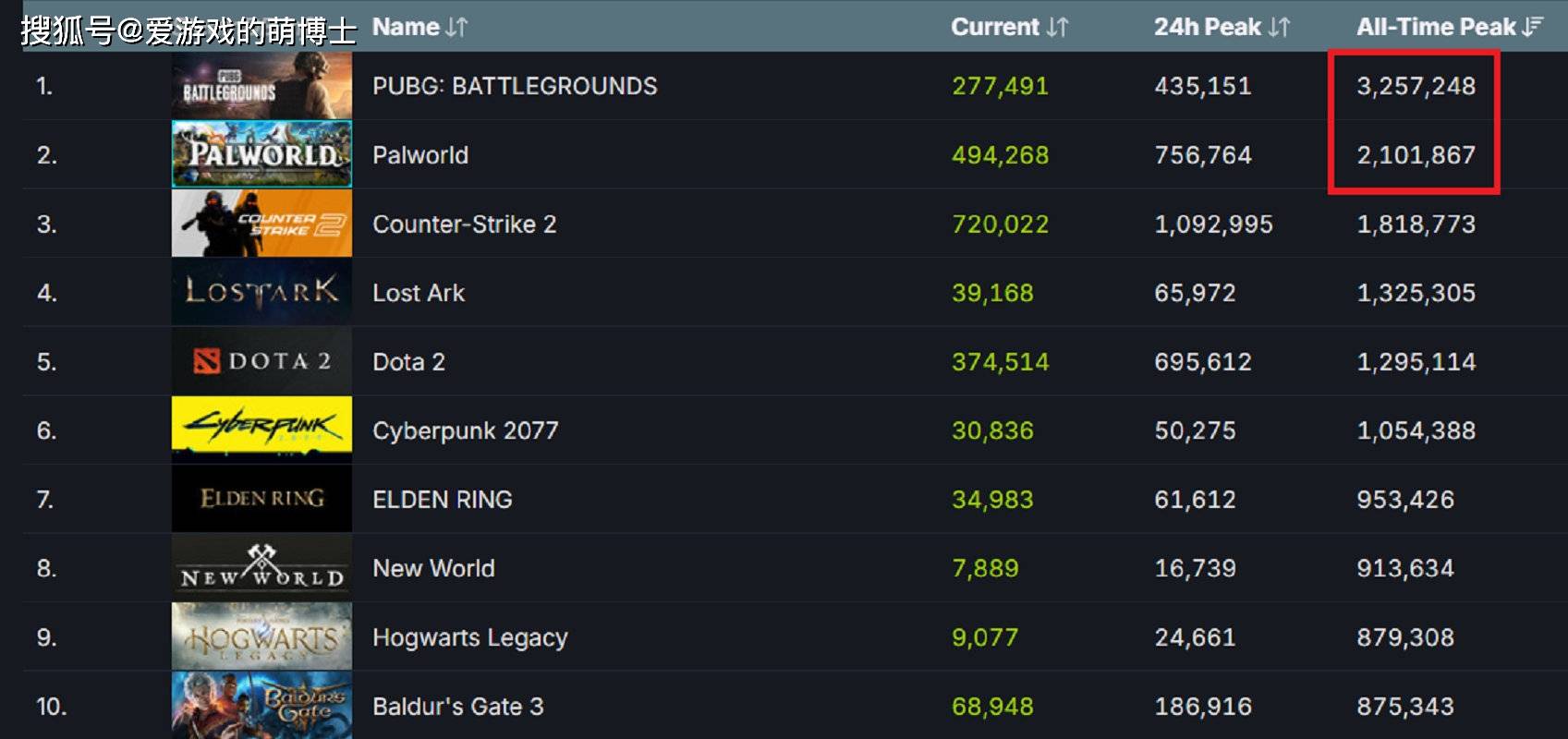Select Dota 2 all-time peak 1,295,114
The height and width of the screenshot is (739, 1568).
coord(1416,362)
